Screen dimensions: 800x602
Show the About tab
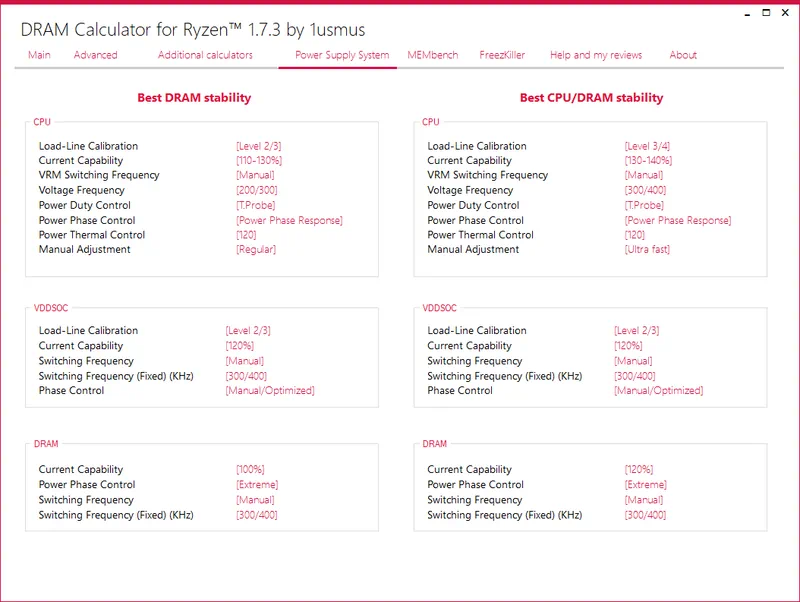(683, 55)
